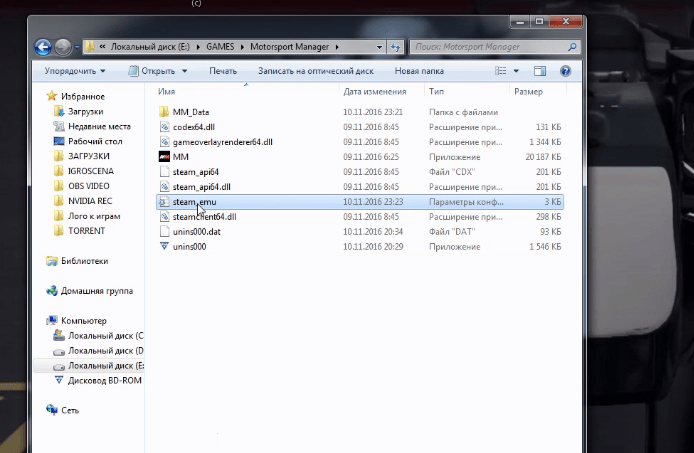The width and height of the screenshot is (694, 453).
Task: Open recent locations dropdown beside navigation arrows
Action: [x=77, y=47]
